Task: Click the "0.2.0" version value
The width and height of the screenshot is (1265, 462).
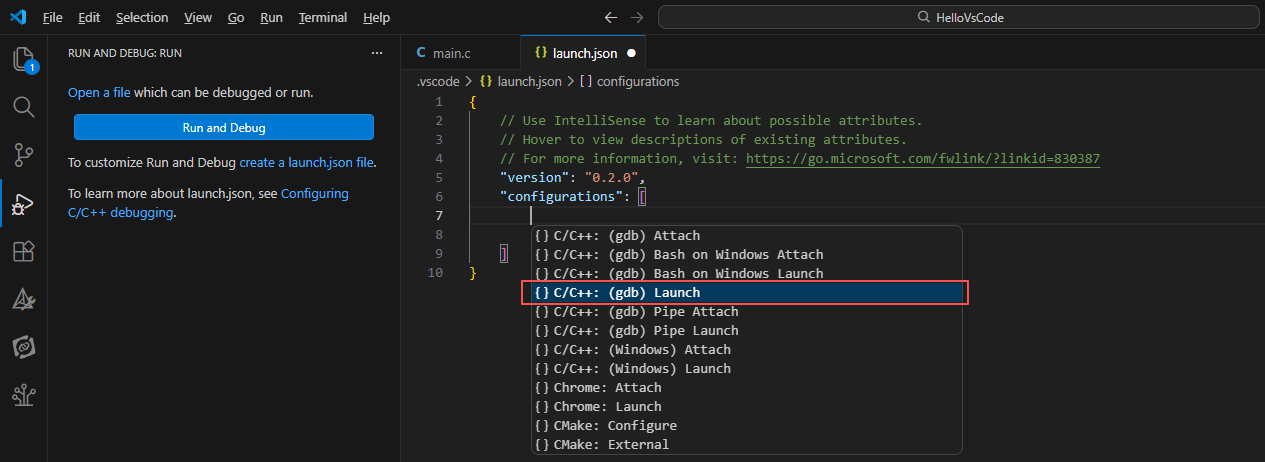Action: pos(612,178)
